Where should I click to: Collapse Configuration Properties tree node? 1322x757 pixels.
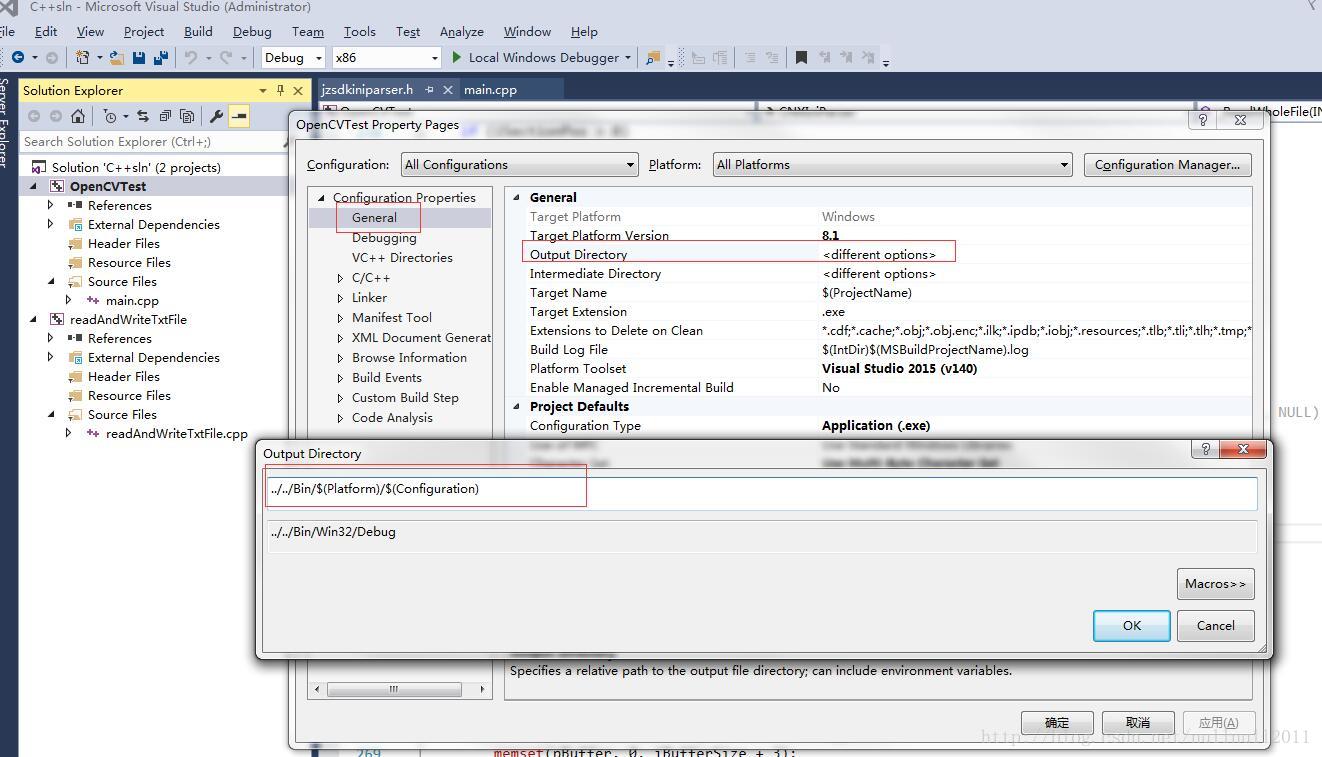point(321,198)
